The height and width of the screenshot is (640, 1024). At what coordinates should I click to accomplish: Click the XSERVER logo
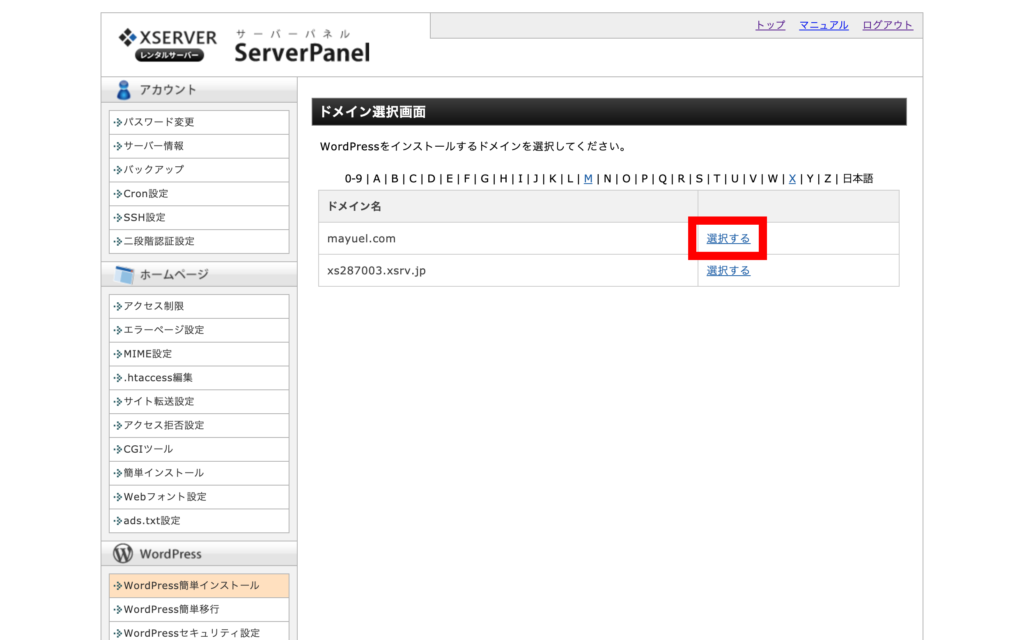coord(167,44)
